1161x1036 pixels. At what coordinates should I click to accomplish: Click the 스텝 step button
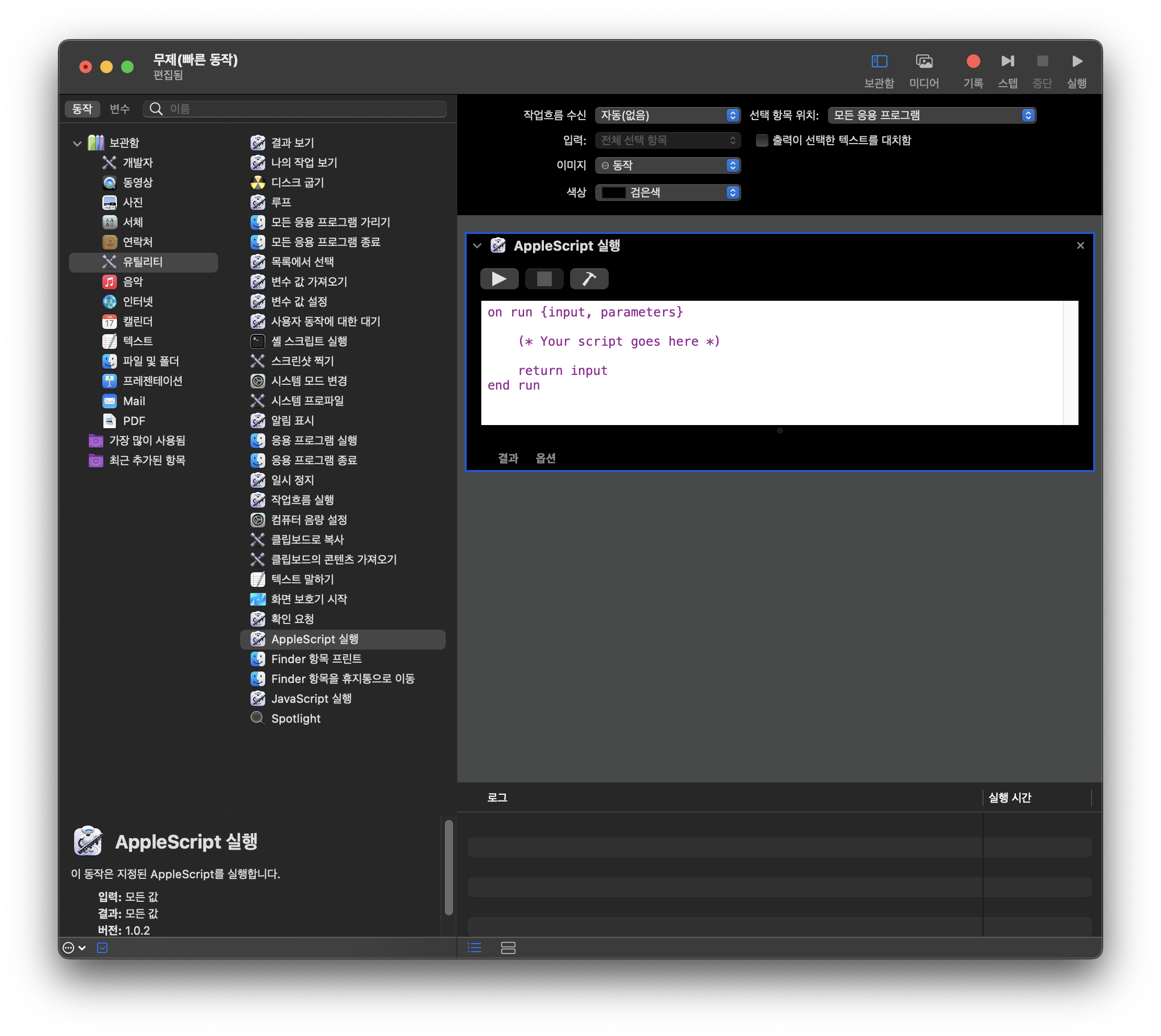[x=1008, y=70]
